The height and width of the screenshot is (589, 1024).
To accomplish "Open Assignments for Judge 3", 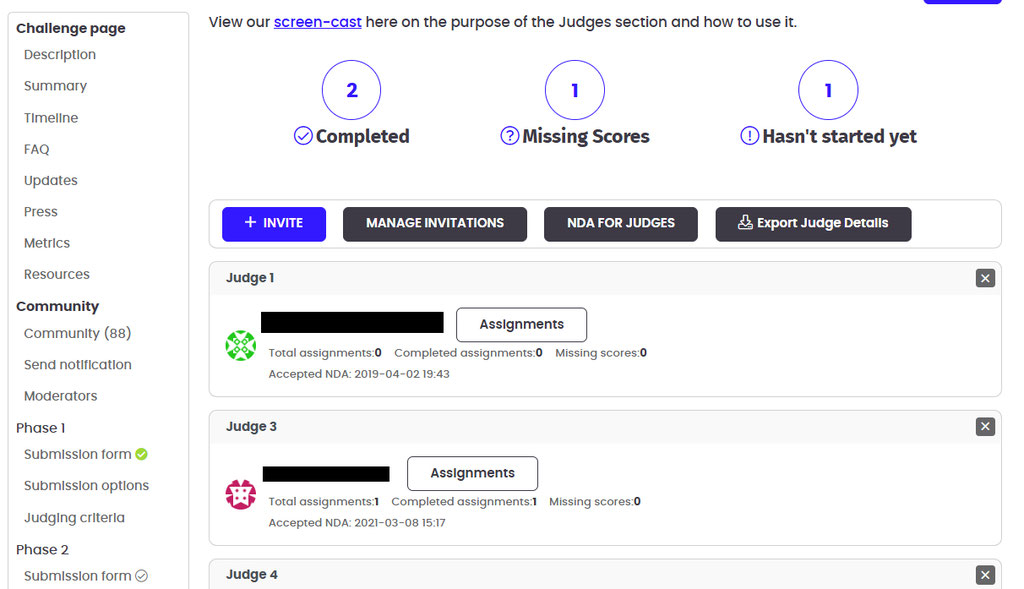I will point(472,473).
